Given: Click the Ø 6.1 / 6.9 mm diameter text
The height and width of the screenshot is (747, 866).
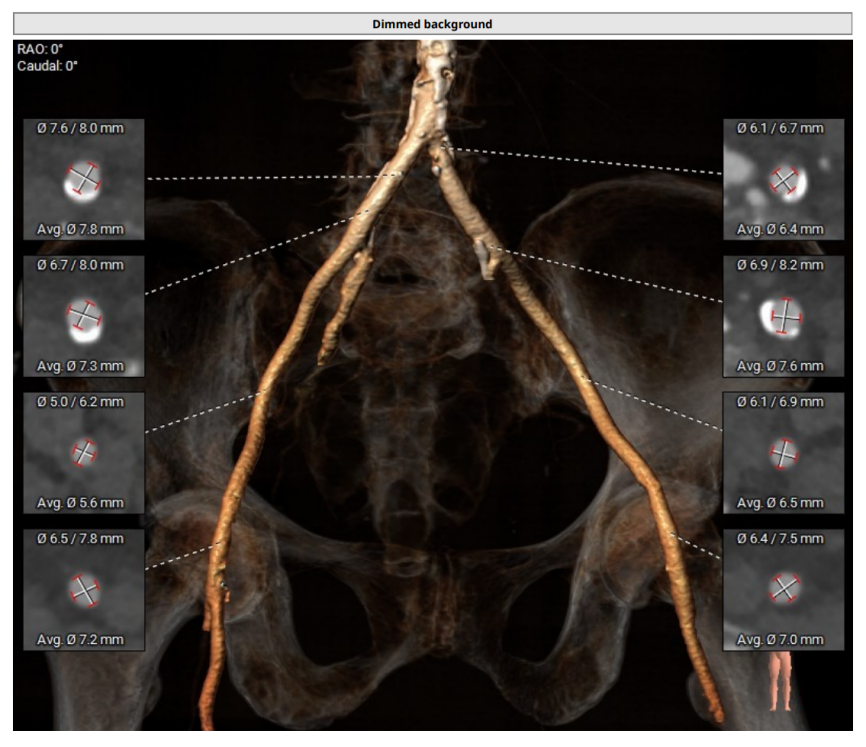Looking at the screenshot, I should point(780,402).
